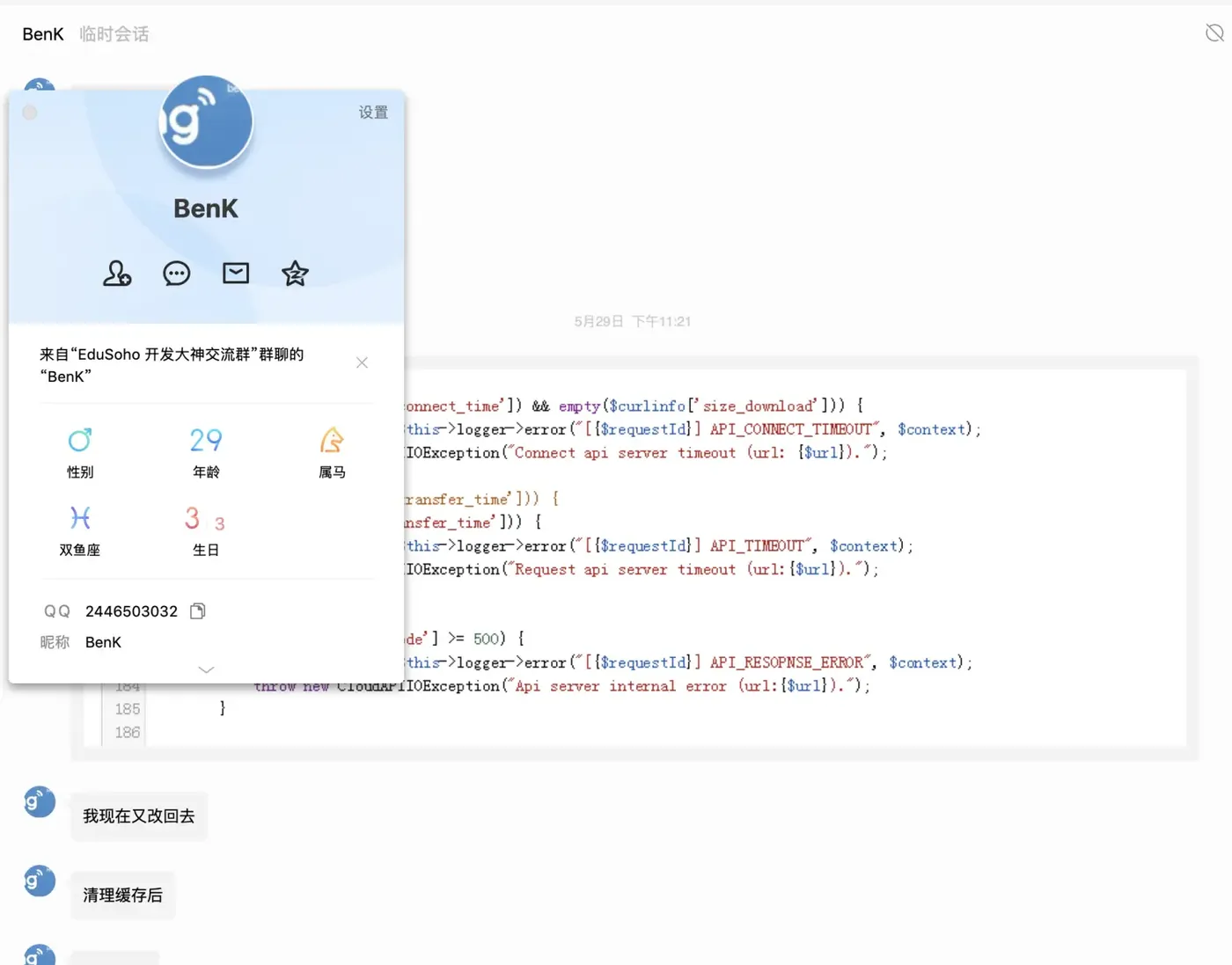Click the BenK name on the profile card

click(x=206, y=208)
